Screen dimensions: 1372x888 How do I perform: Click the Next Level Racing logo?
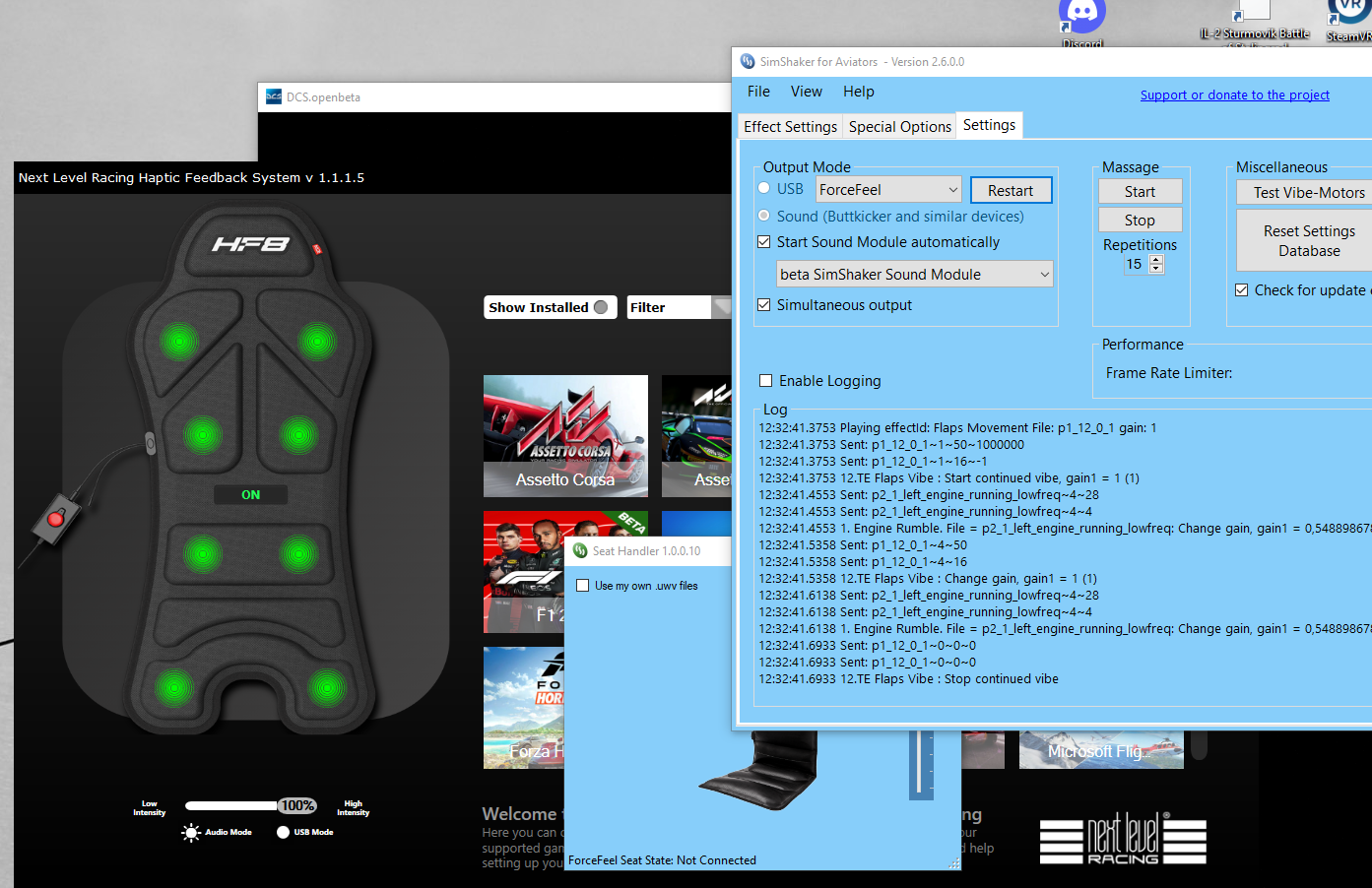(1123, 839)
